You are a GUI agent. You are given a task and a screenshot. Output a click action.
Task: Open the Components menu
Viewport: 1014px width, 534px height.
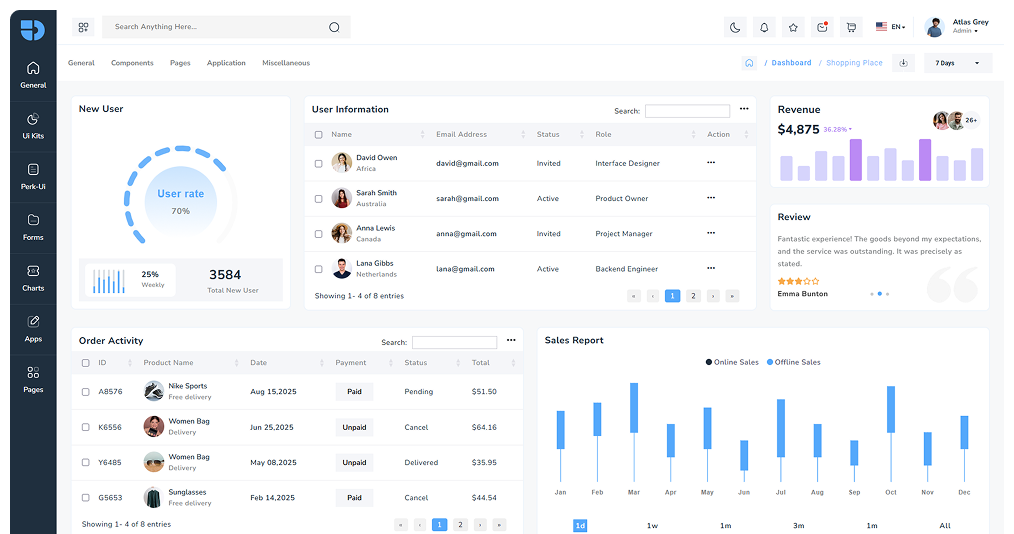click(132, 63)
